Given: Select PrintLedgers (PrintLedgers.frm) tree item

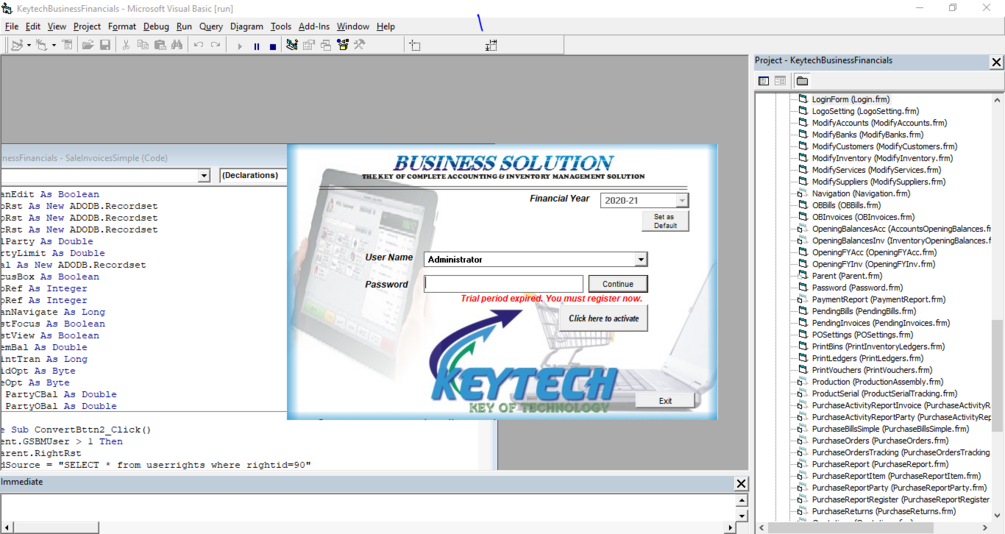Looking at the screenshot, I should tap(867, 358).
